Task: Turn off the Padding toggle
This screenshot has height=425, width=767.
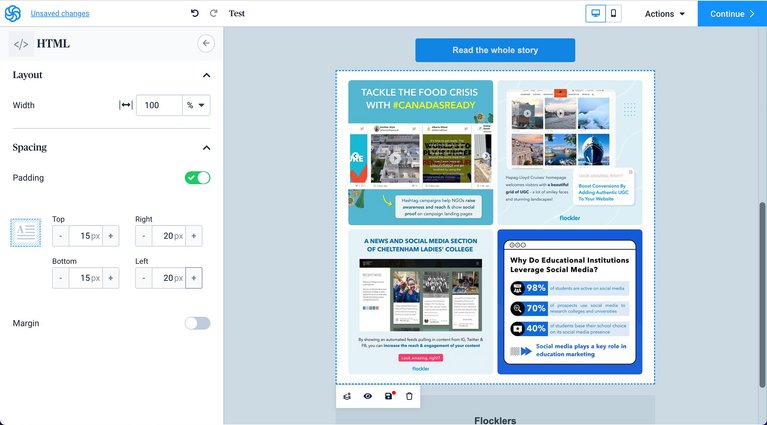Action: 198,178
